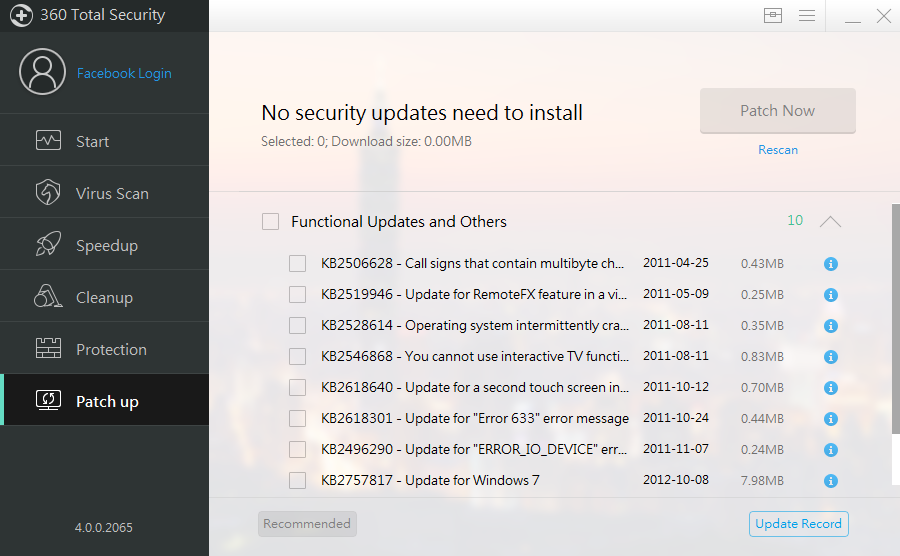Screen dimensions: 900x556
Task: View details icon for KB2528614 update
Action: click(830, 326)
